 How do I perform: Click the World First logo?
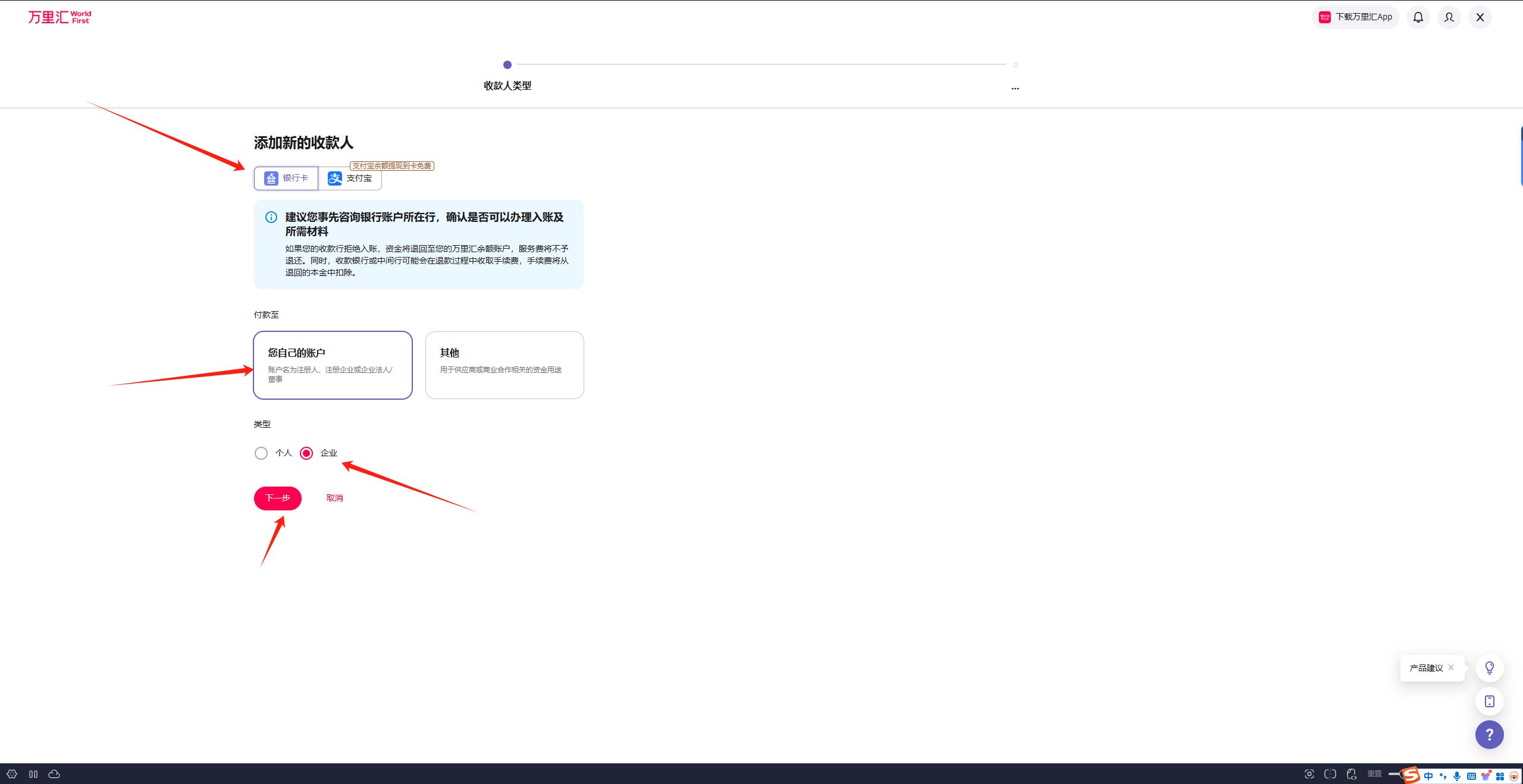[59, 17]
